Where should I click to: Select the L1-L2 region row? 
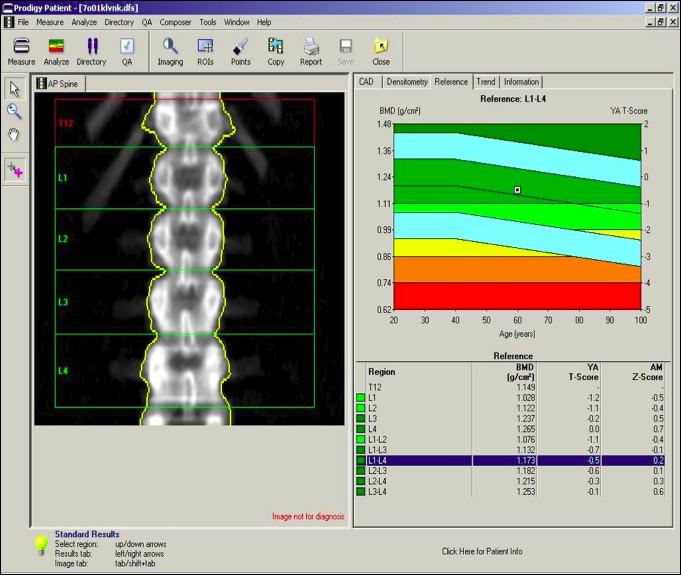[x=510, y=440]
